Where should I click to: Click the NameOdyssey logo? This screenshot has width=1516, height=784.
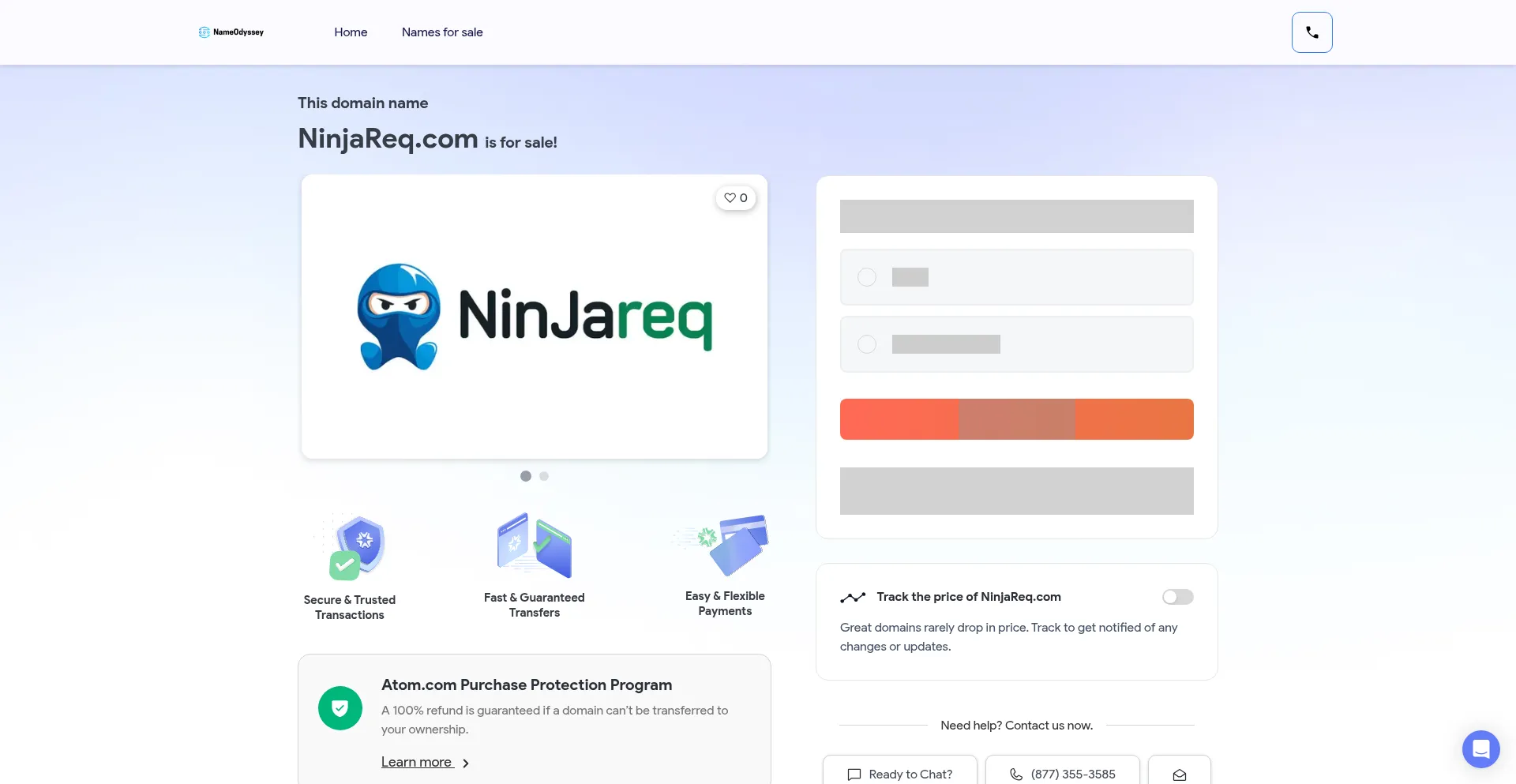[231, 32]
